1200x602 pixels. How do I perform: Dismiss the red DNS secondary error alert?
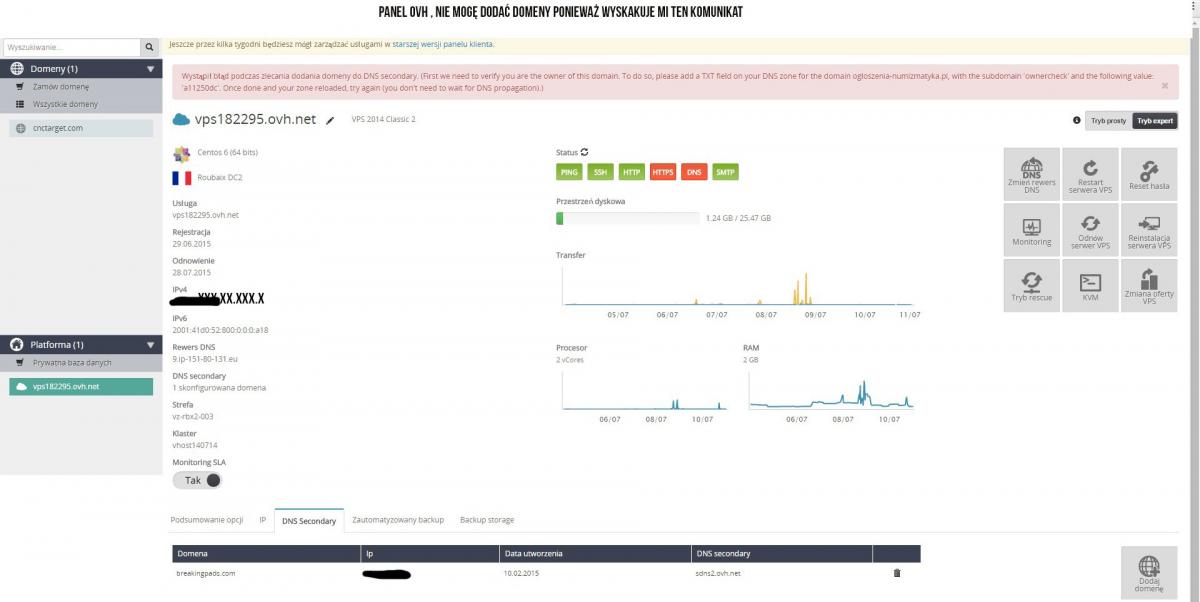pyautogui.click(x=1164, y=86)
